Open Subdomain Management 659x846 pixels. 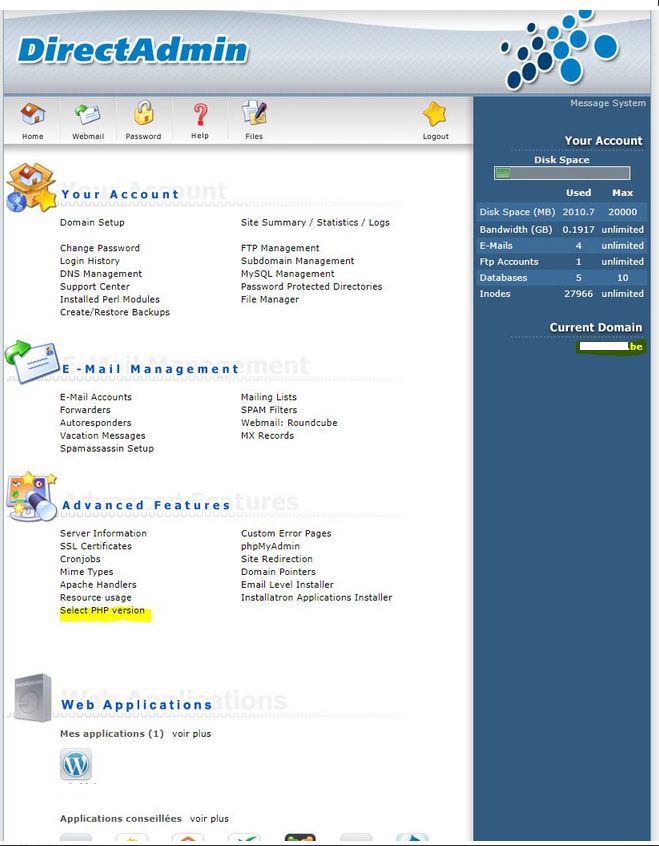coord(297,261)
